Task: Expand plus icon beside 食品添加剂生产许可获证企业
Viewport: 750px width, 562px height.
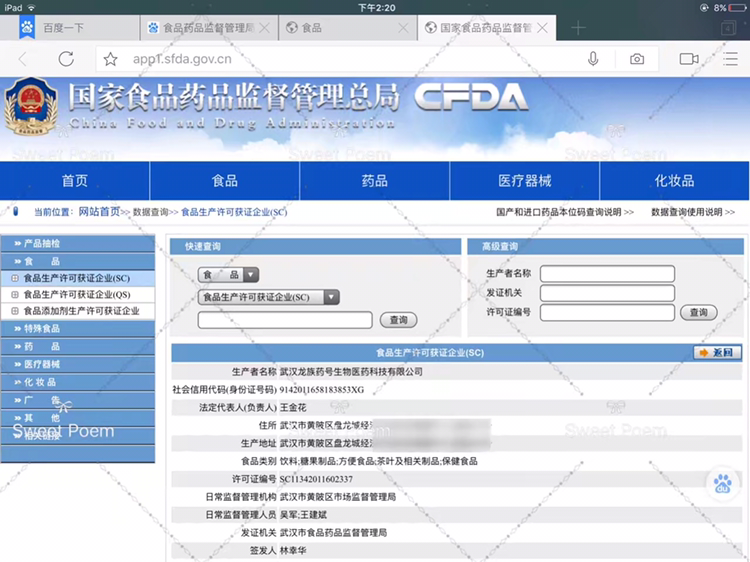Action: point(15,311)
